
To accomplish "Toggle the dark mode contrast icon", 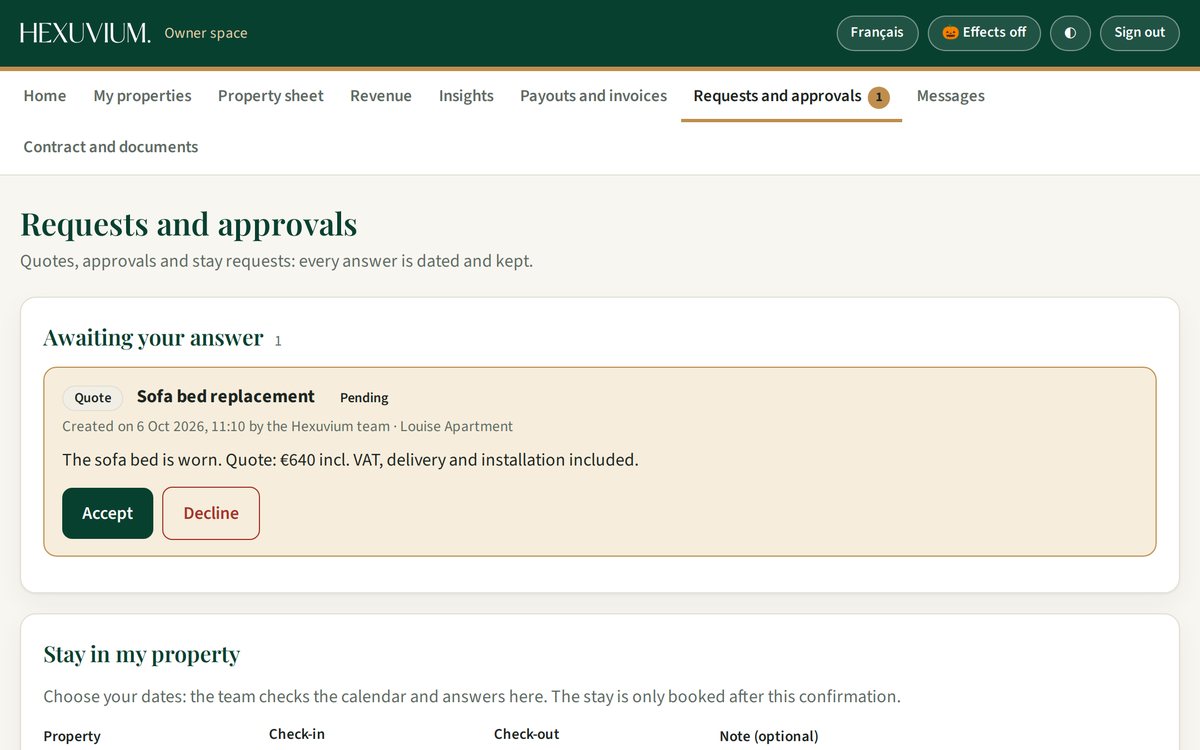I will [1070, 33].
